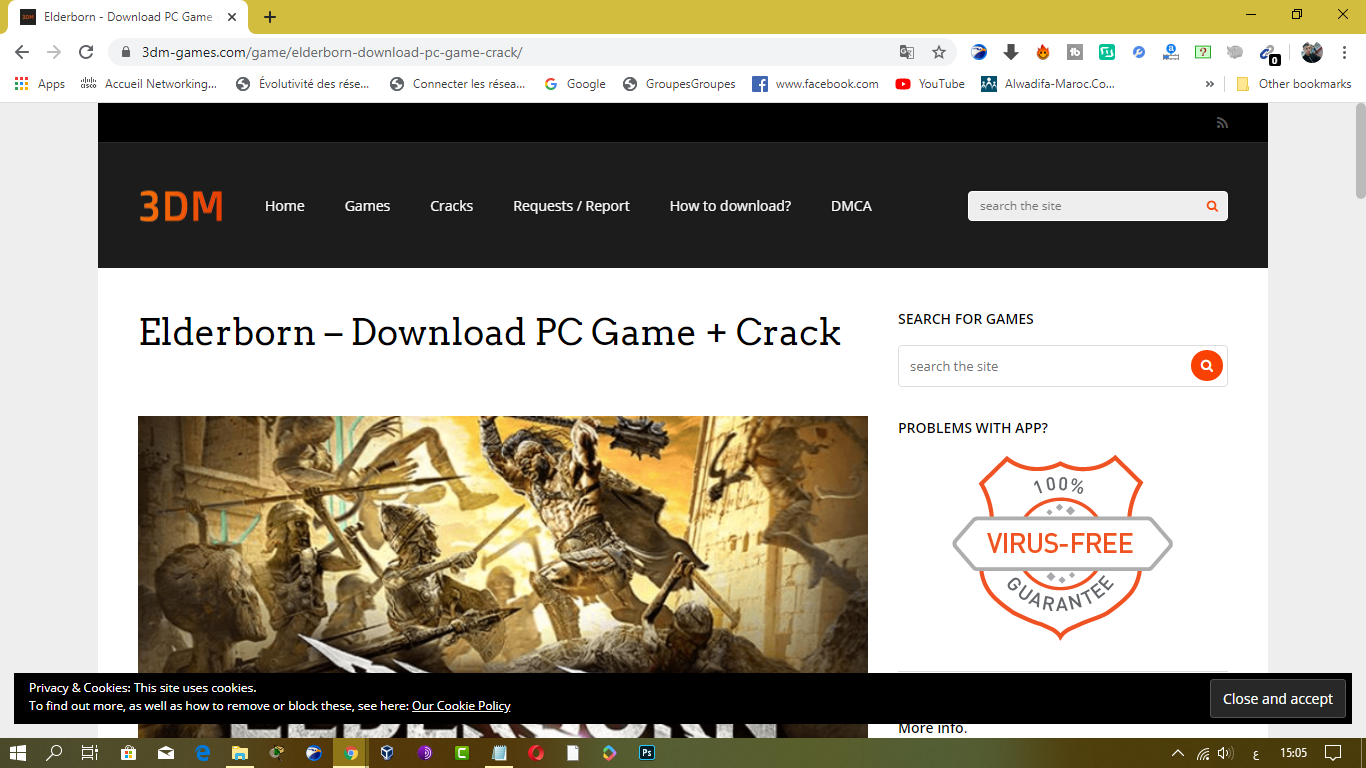Go back to the previous page
The height and width of the screenshot is (768, 1366).
click(x=22, y=52)
